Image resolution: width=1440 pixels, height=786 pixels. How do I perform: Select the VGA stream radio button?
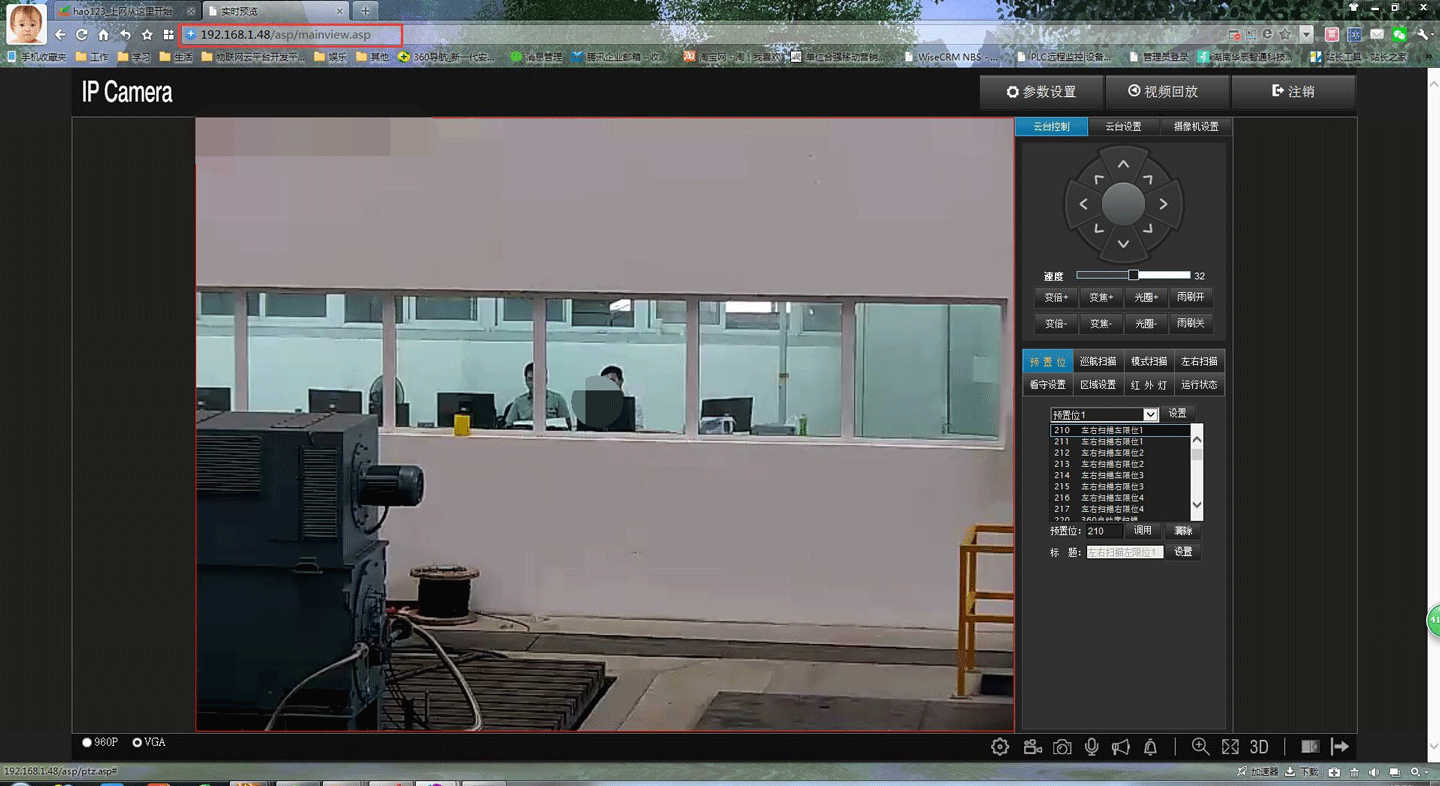click(137, 742)
